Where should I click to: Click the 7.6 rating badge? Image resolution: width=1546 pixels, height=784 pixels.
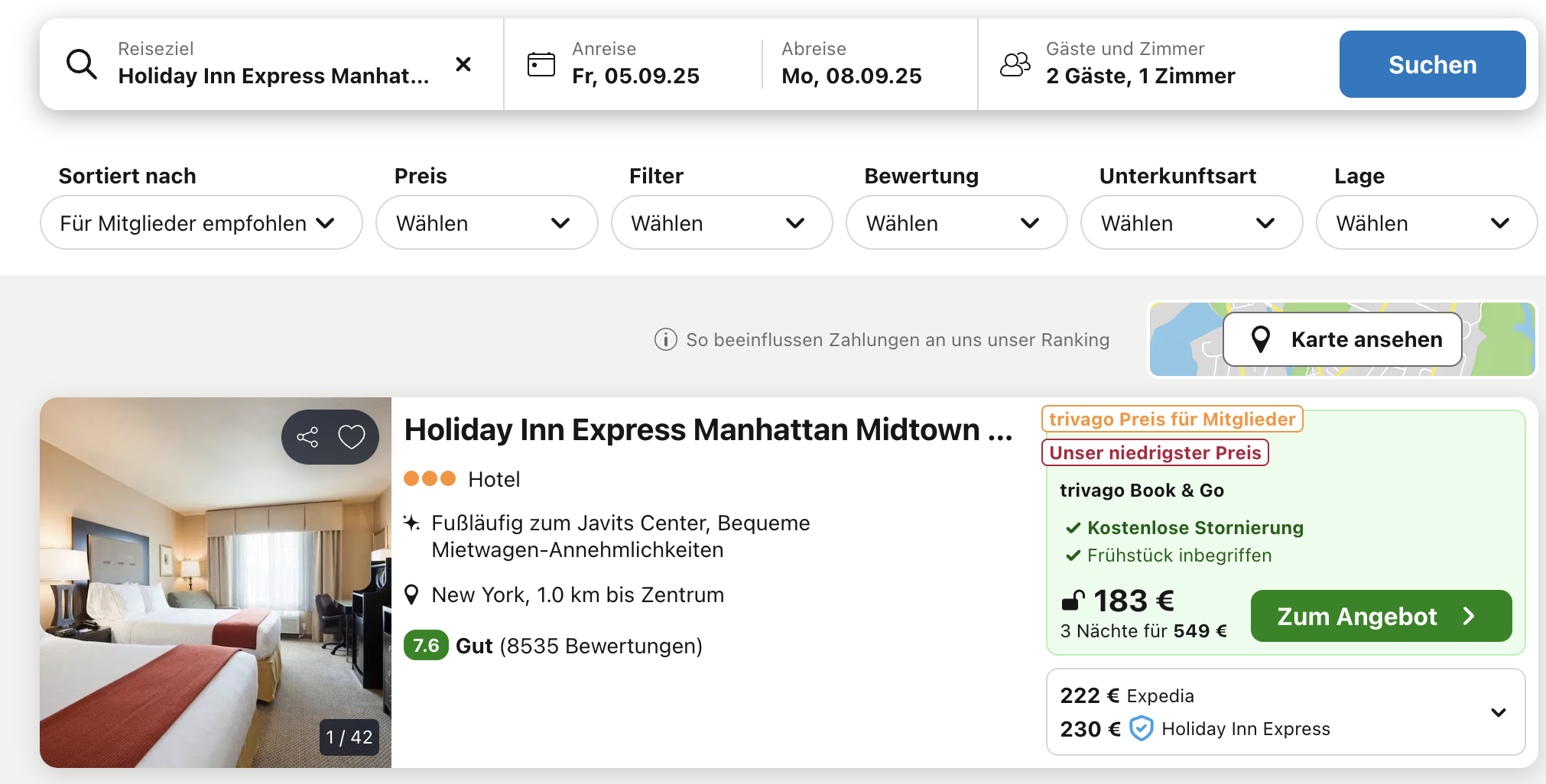tap(426, 646)
